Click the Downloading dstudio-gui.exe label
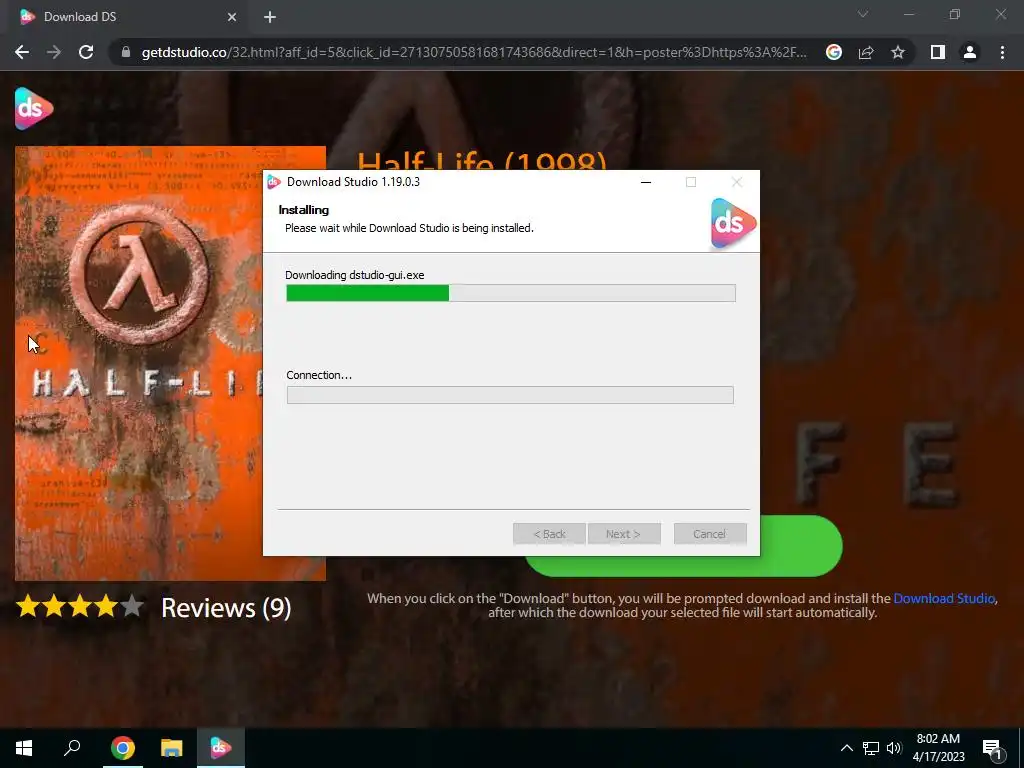 (x=355, y=275)
